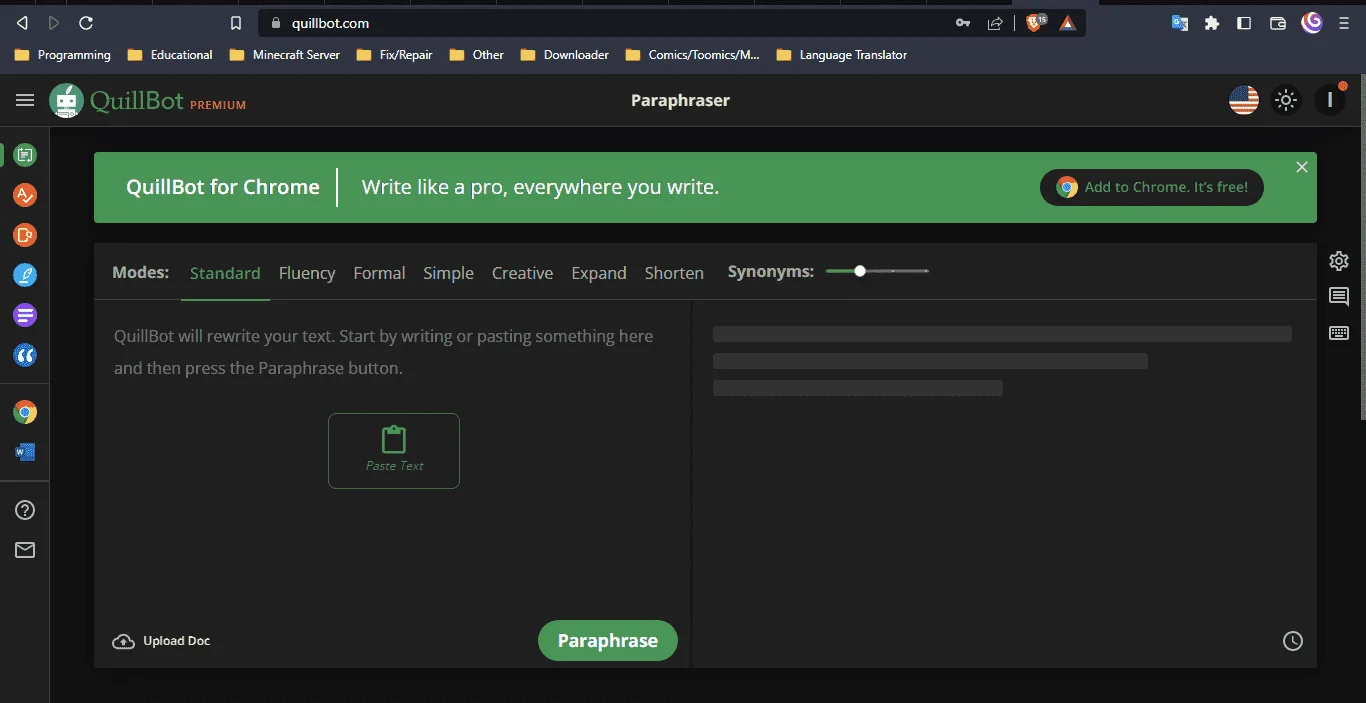Viewport: 1366px width, 703px height.
Task: Open the Fix/Repair bookmarks folder
Action: (394, 55)
